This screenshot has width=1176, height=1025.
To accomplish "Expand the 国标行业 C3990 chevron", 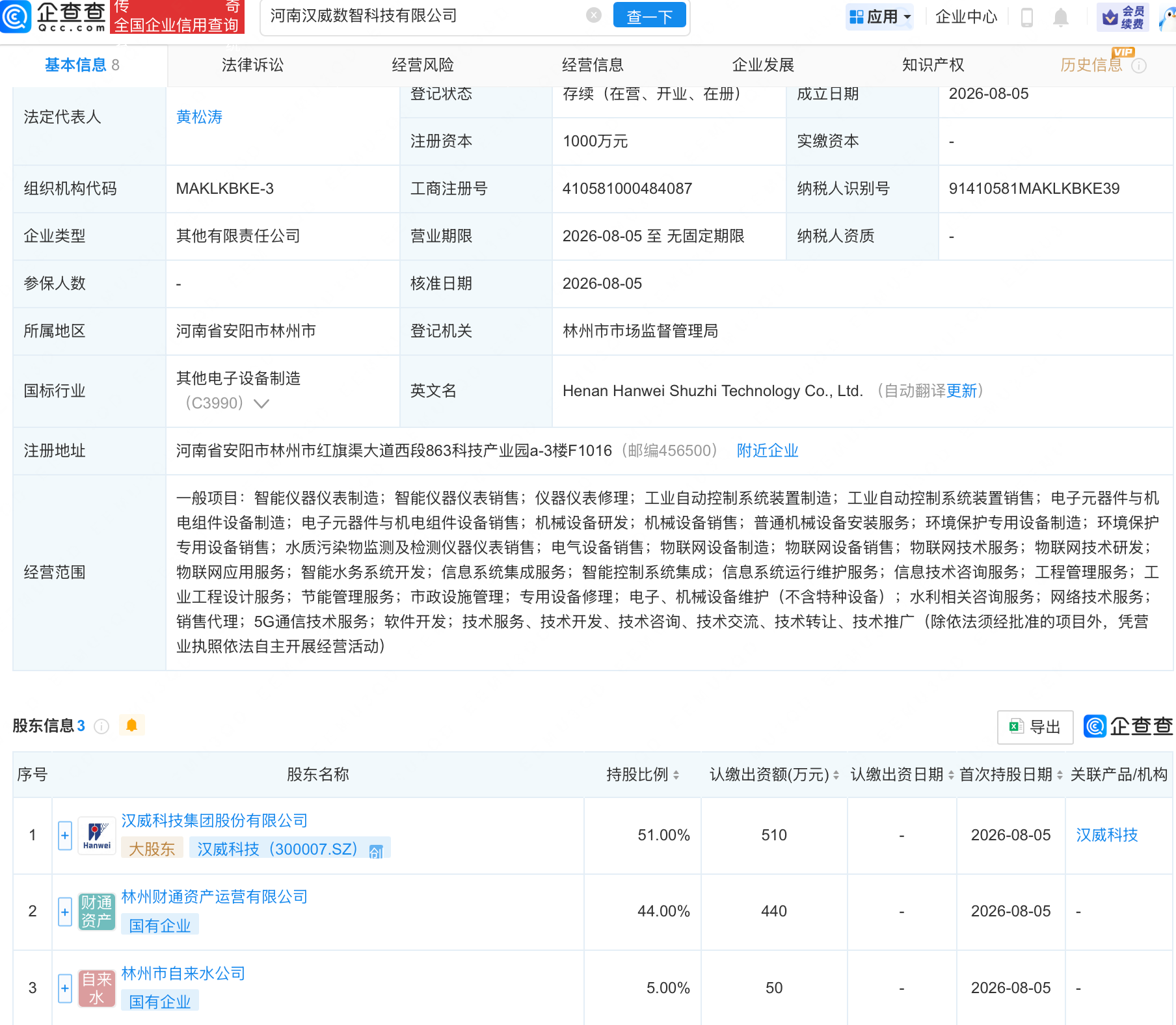I will coord(261,404).
